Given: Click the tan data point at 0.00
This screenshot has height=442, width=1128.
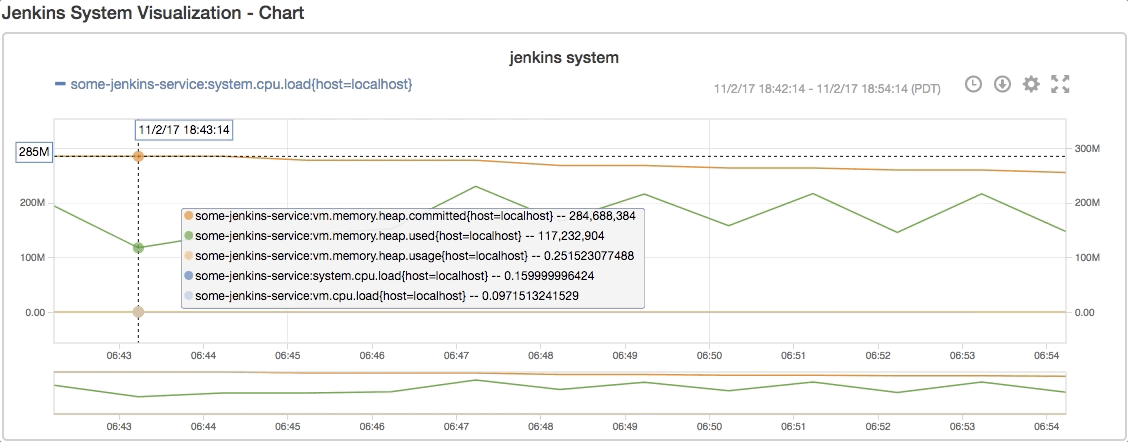Looking at the screenshot, I should pyautogui.click(x=138, y=312).
